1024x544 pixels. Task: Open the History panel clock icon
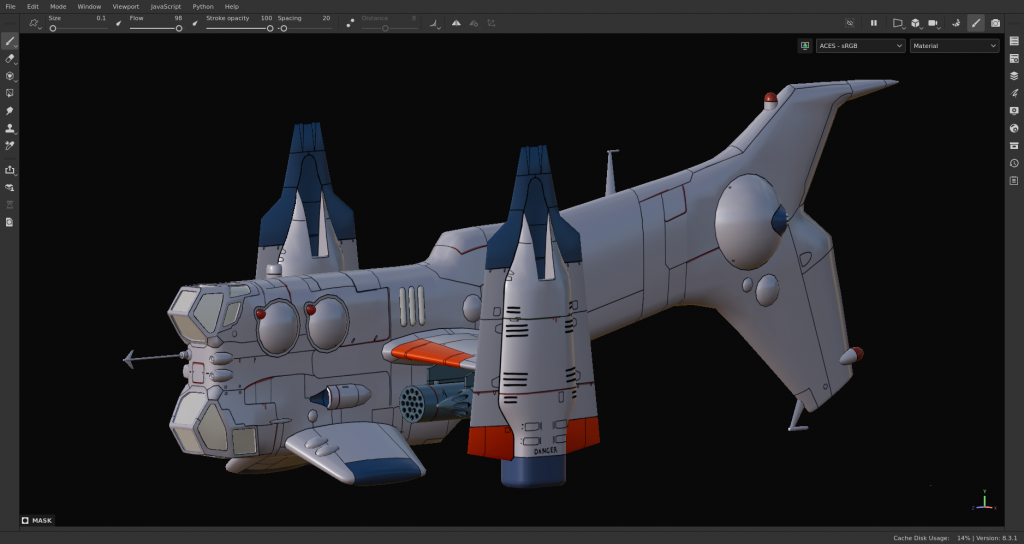point(1014,163)
